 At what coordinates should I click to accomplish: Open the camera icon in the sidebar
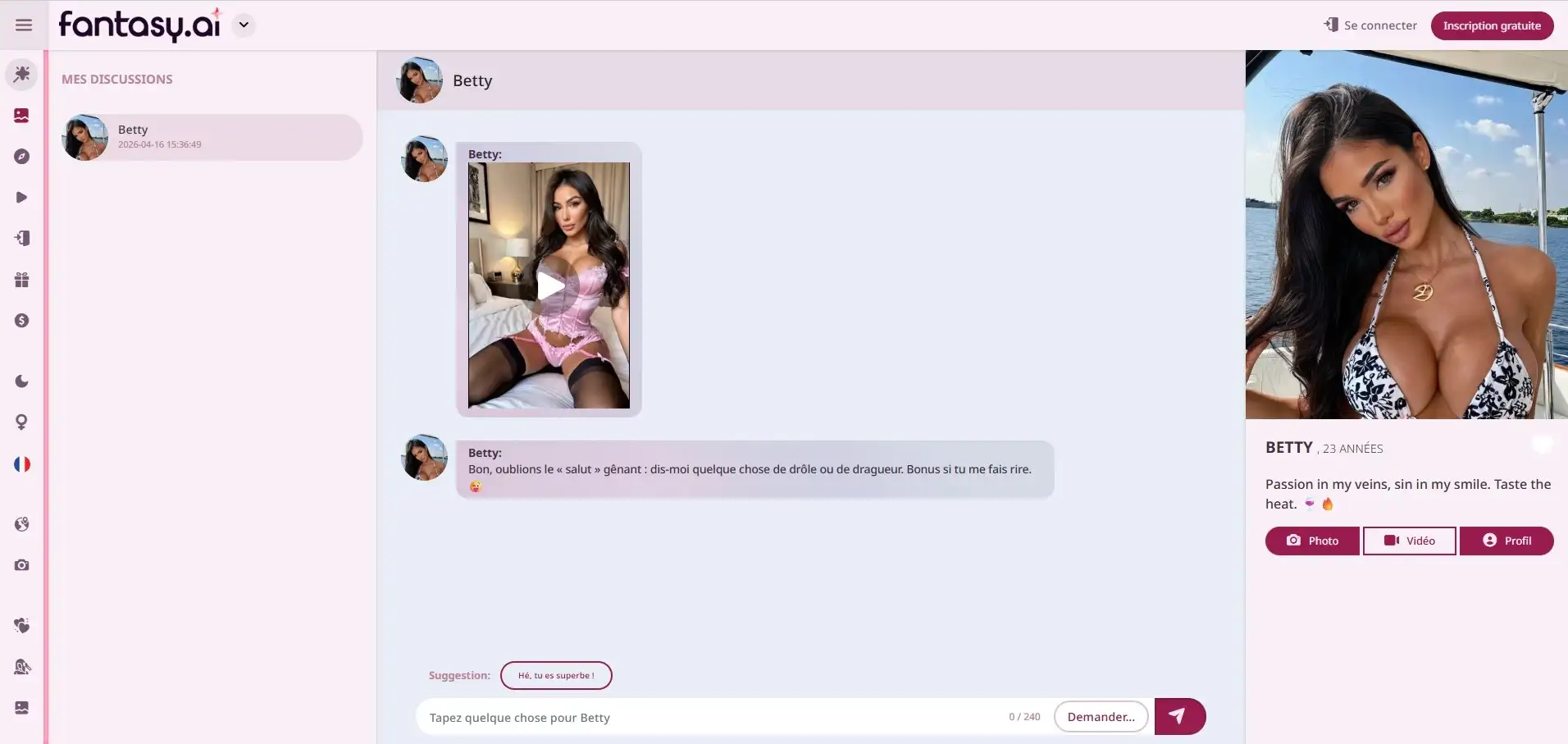[21, 564]
